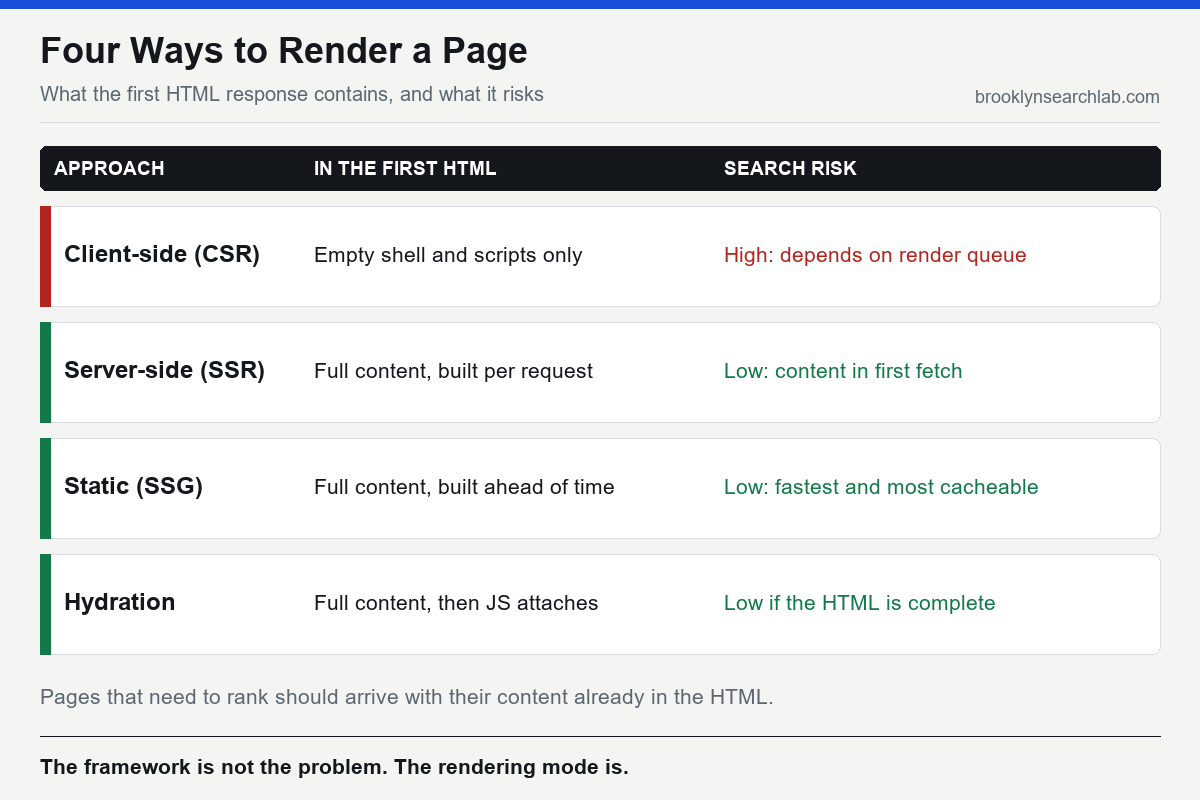The width and height of the screenshot is (1200, 800).
Task: Click 'Low: content in first fetch' text
Action: pyautogui.click(x=843, y=371)
